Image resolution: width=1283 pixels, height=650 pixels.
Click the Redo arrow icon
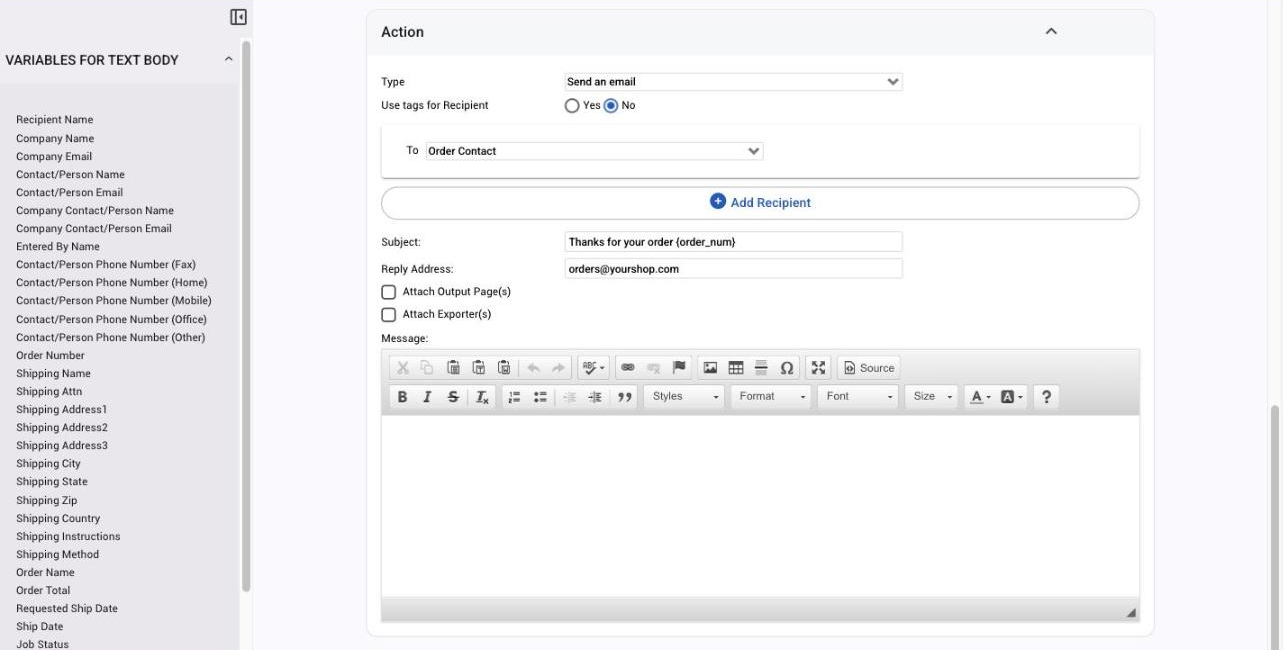pyautogui.click(x=558, y=368)
